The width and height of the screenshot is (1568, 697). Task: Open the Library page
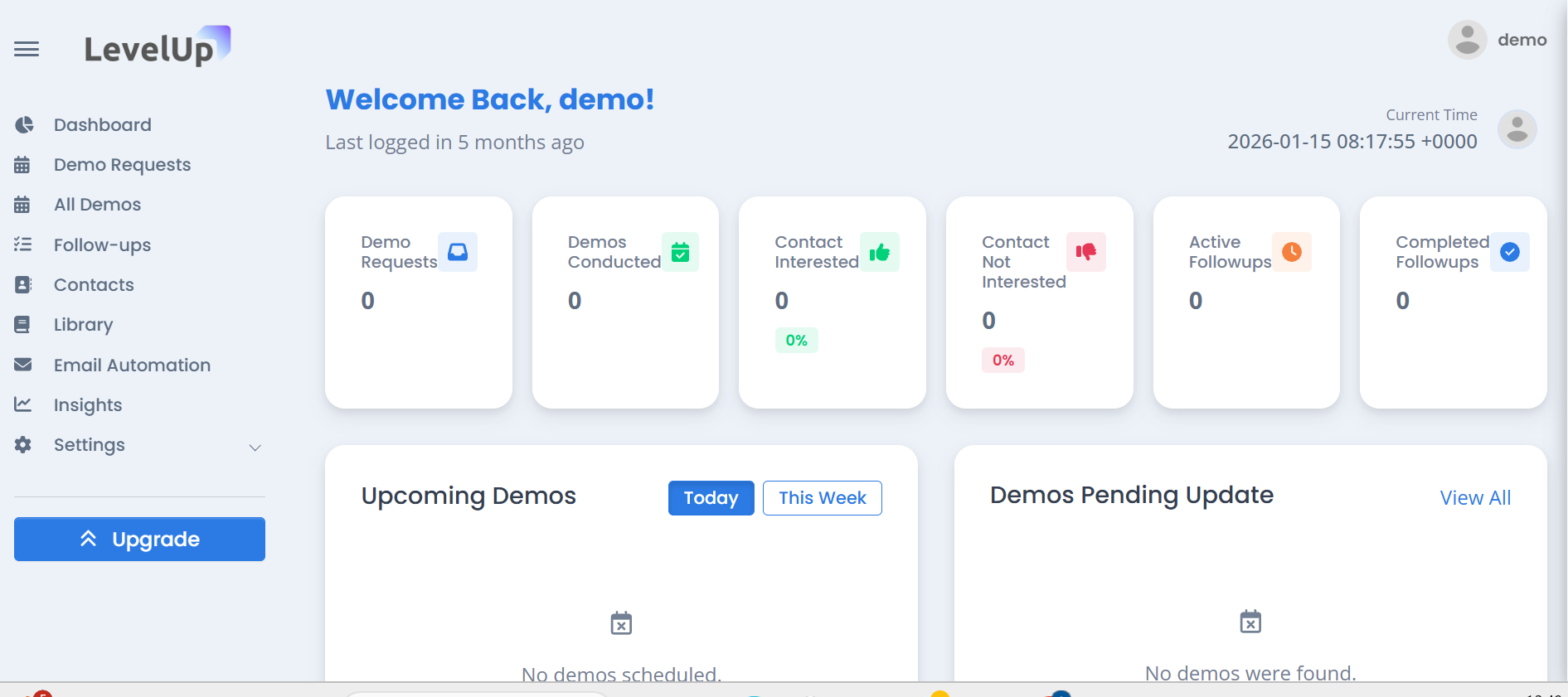(83, 325)
